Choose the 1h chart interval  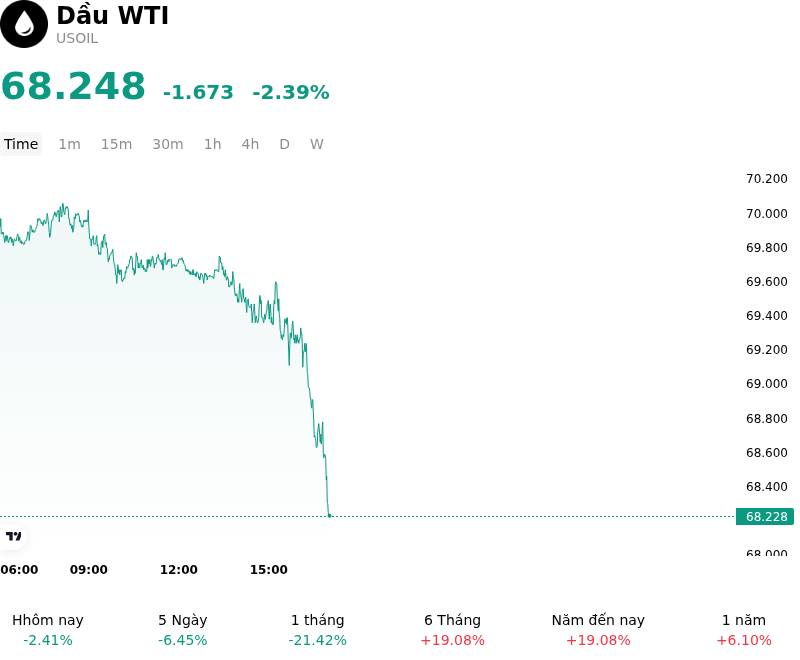pos(213,144)
